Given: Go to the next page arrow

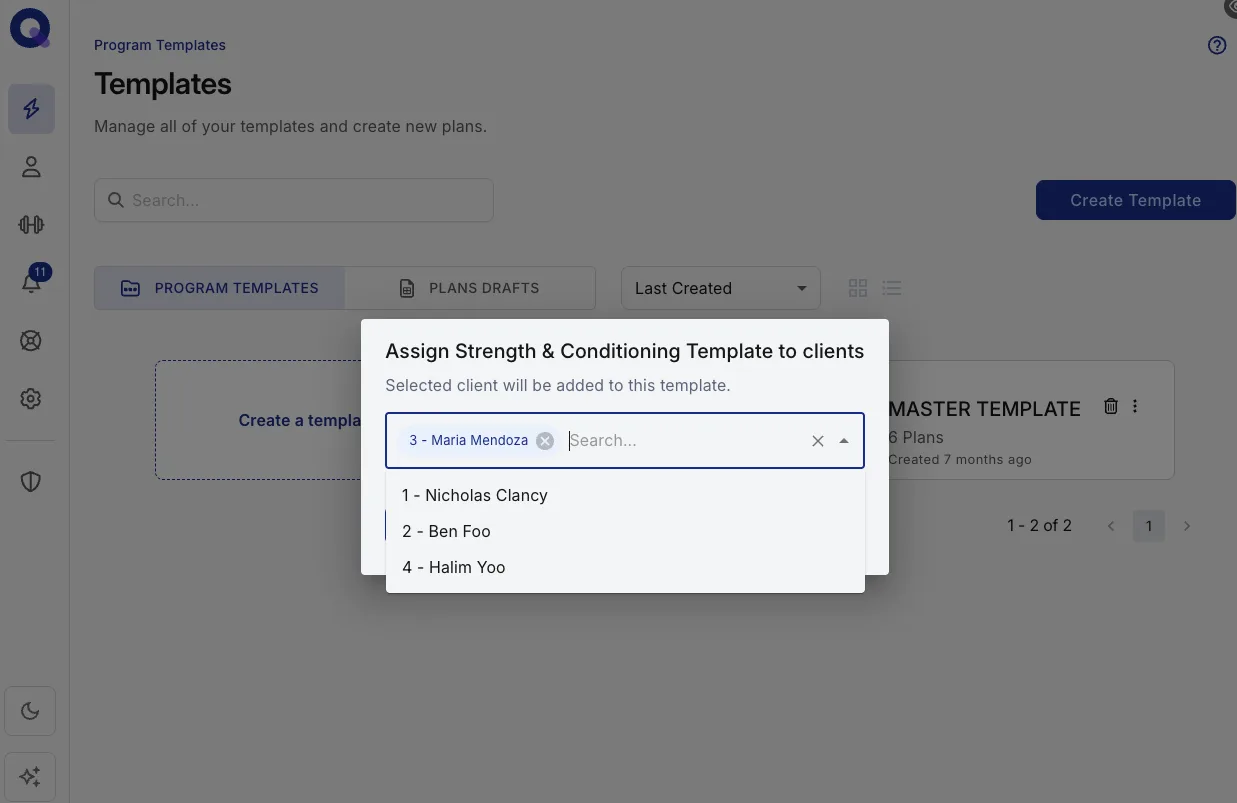Looking at the screenshot, I should [x=1187, y=526].
